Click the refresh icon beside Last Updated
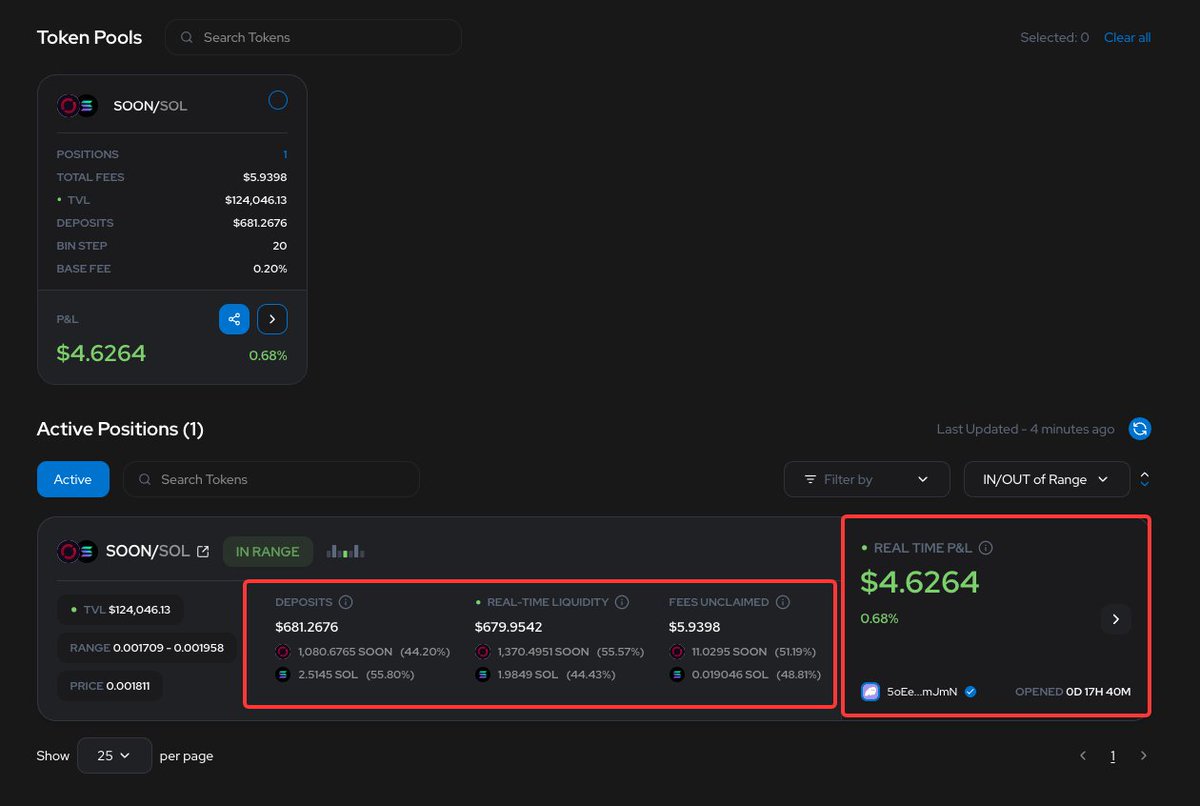The width and height of the screenshot is (1200, 806). (1140, 429)
